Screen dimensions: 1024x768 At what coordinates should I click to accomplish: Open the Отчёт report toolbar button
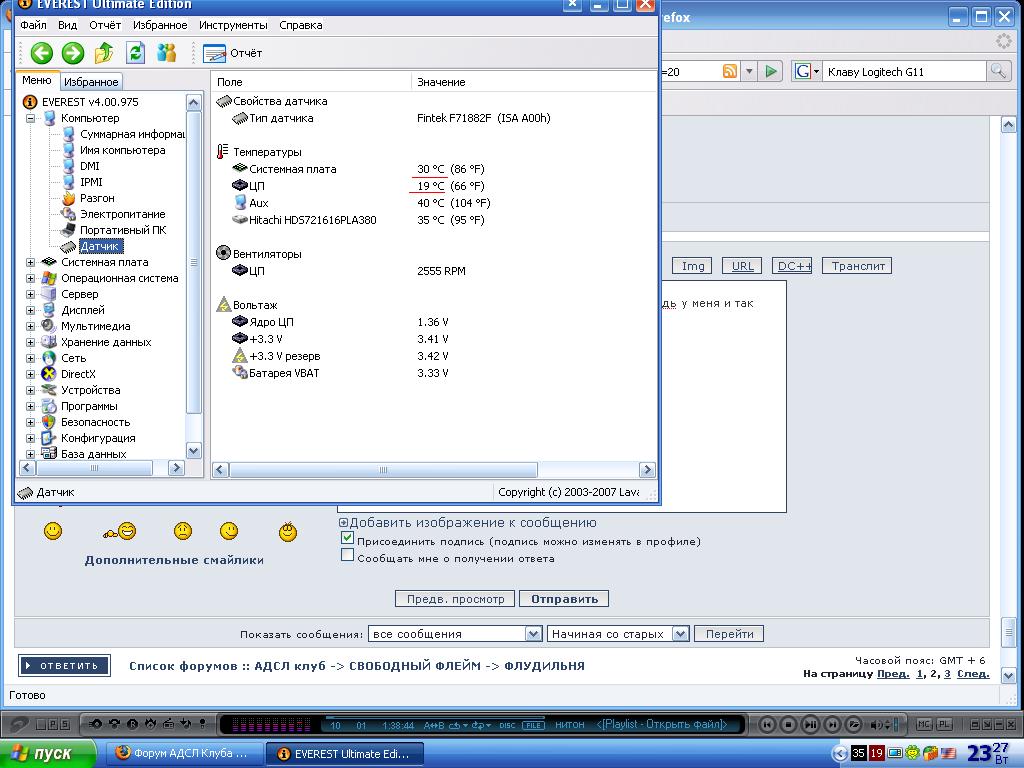tap(232, 53)
